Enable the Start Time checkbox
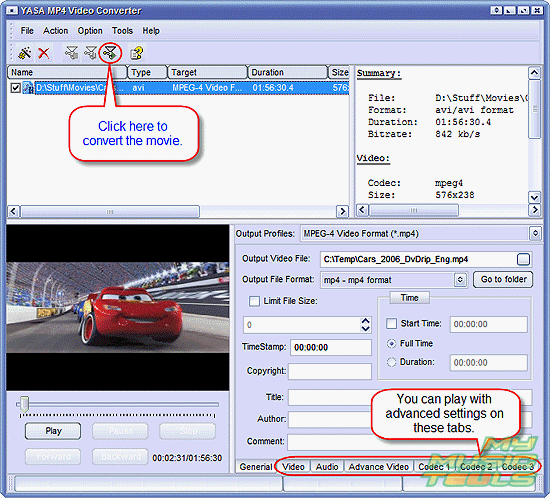 click(x=391, y=323)
